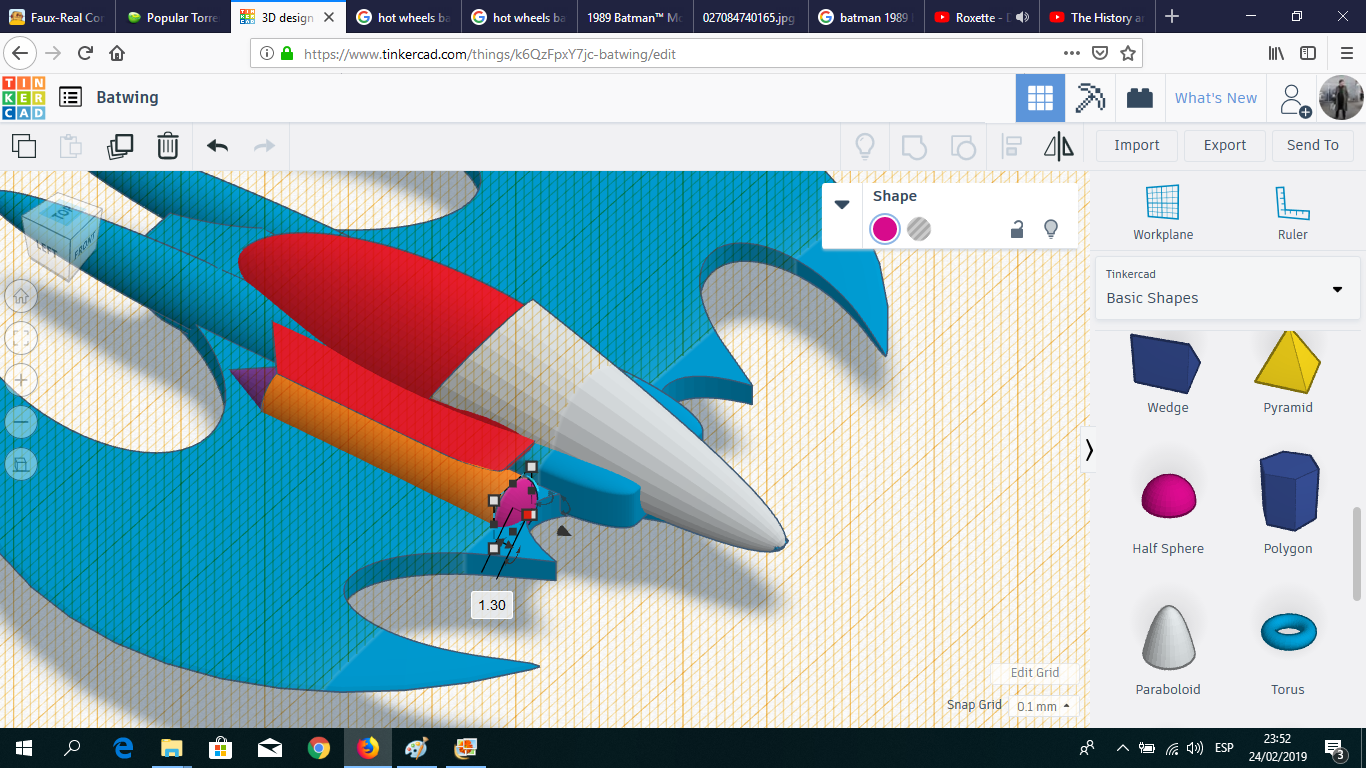Collapse the shapes panel with chevron
Viewport: 1366px width, 768px height.
pos(1089,451)
